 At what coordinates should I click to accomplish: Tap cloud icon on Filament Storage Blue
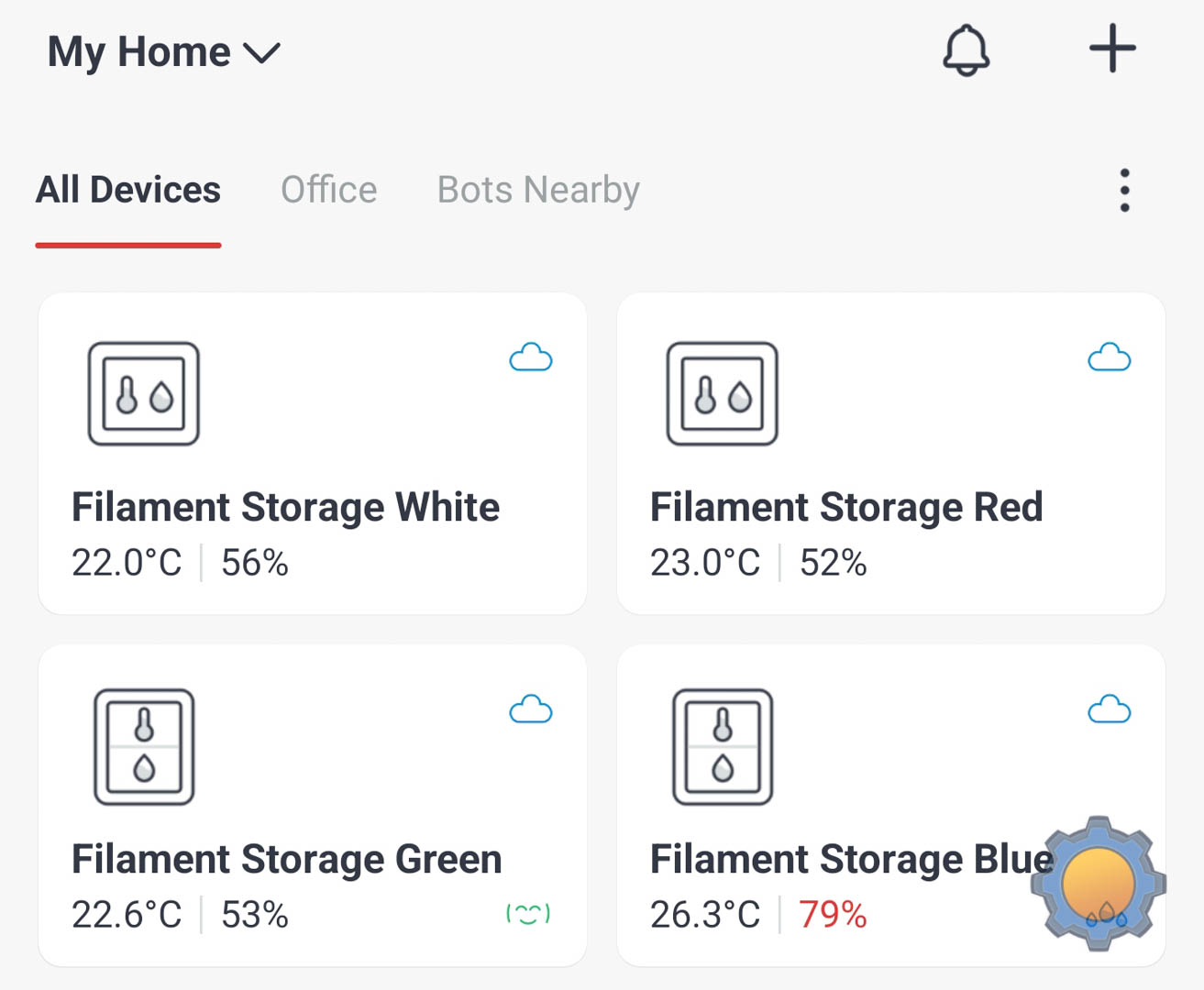tap(1110, 709)
